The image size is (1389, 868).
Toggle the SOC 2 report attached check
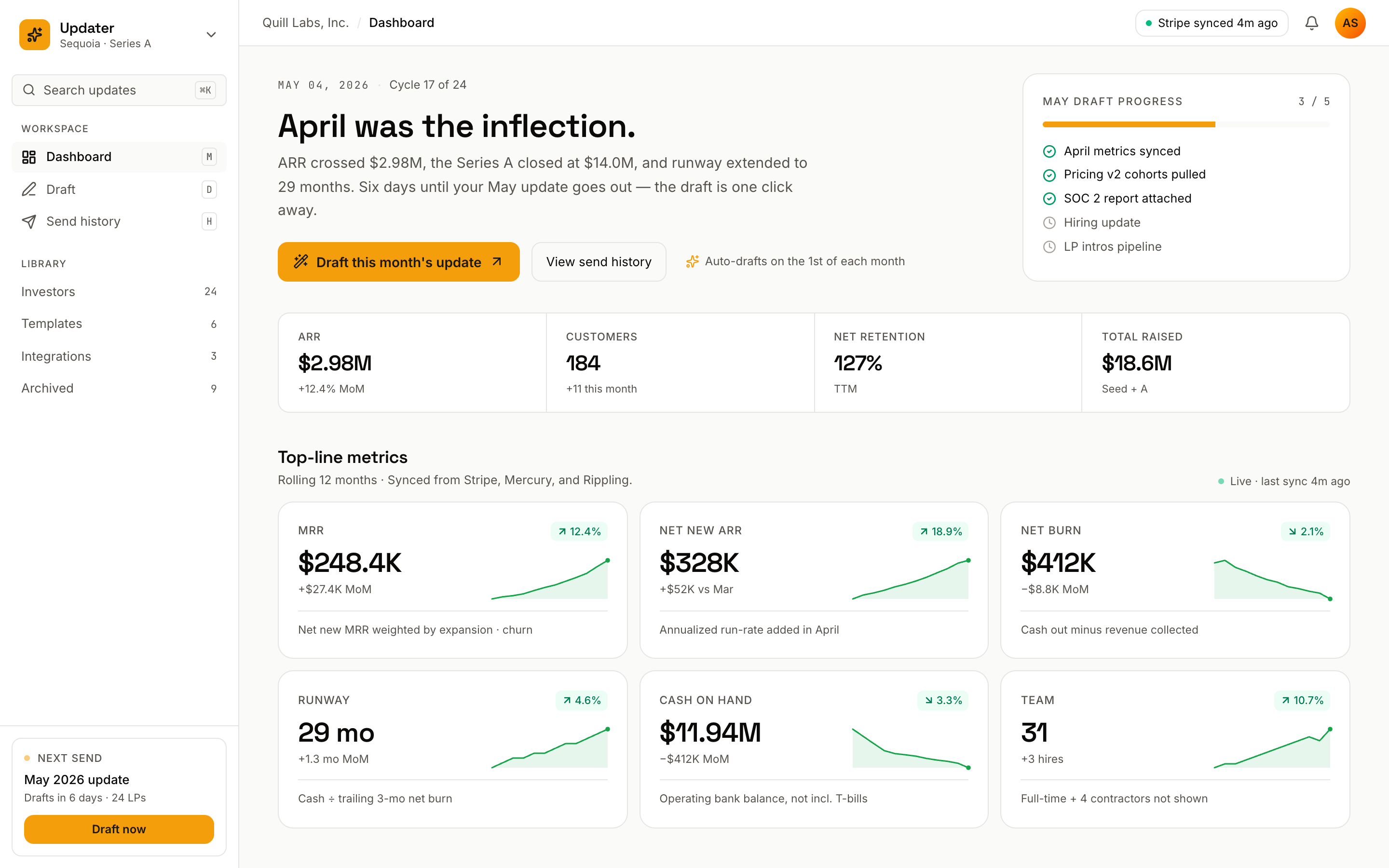click(x=1049, y=199)
